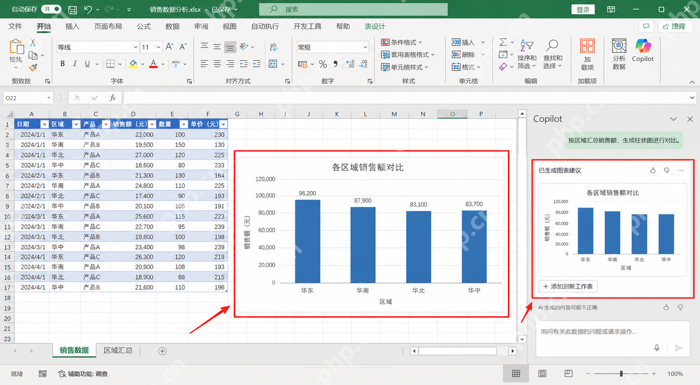Click the Merge and Center icon
Viewport: 700px width, 385px height.
[x=273, y=64]
